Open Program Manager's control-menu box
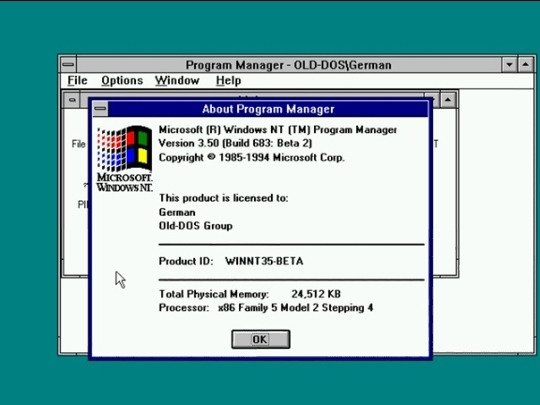Screen dimensions: 540x405 (x=68, y=64)
